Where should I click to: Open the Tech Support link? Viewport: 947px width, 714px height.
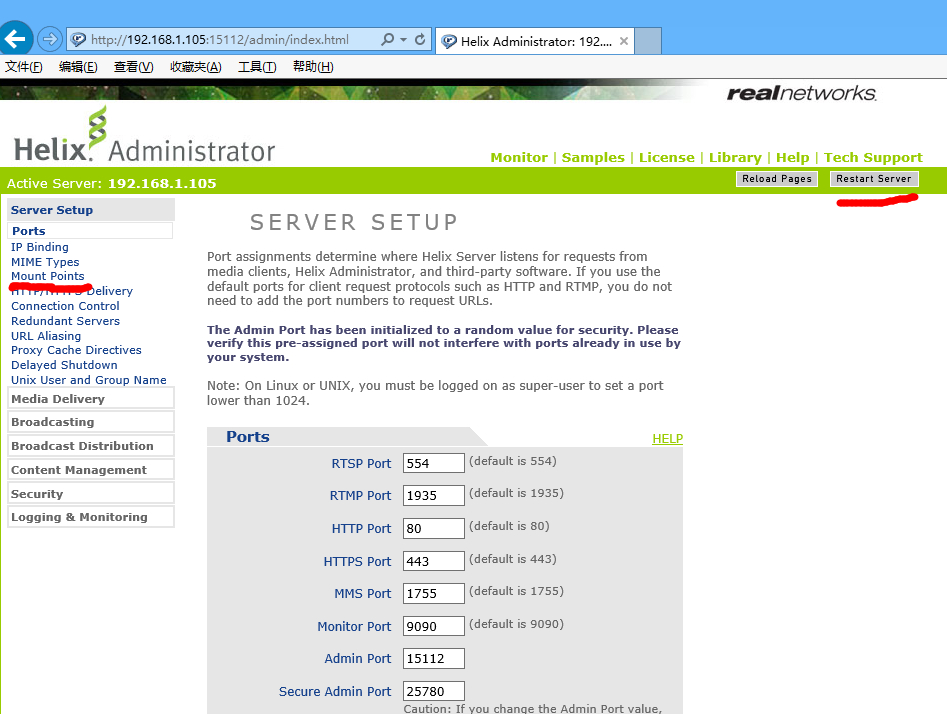[x=873, y=158]
